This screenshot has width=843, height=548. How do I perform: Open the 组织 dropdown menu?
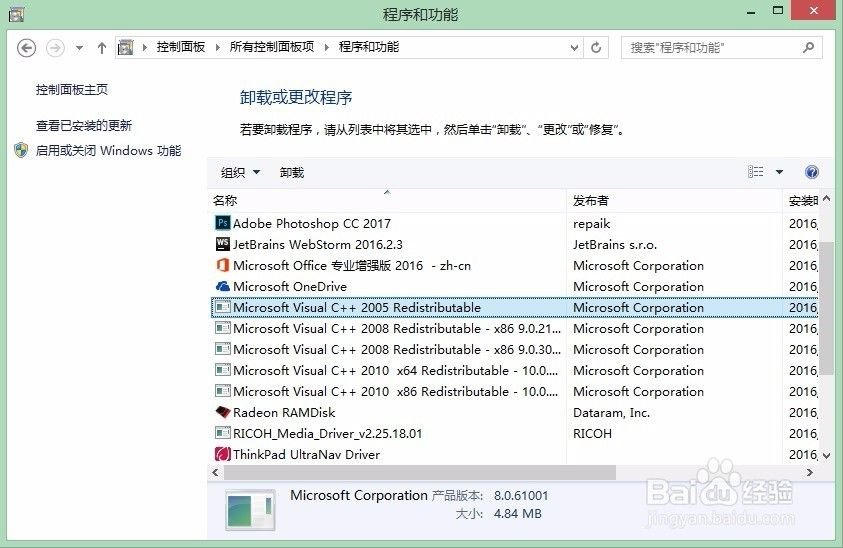[x=240, y=173]
